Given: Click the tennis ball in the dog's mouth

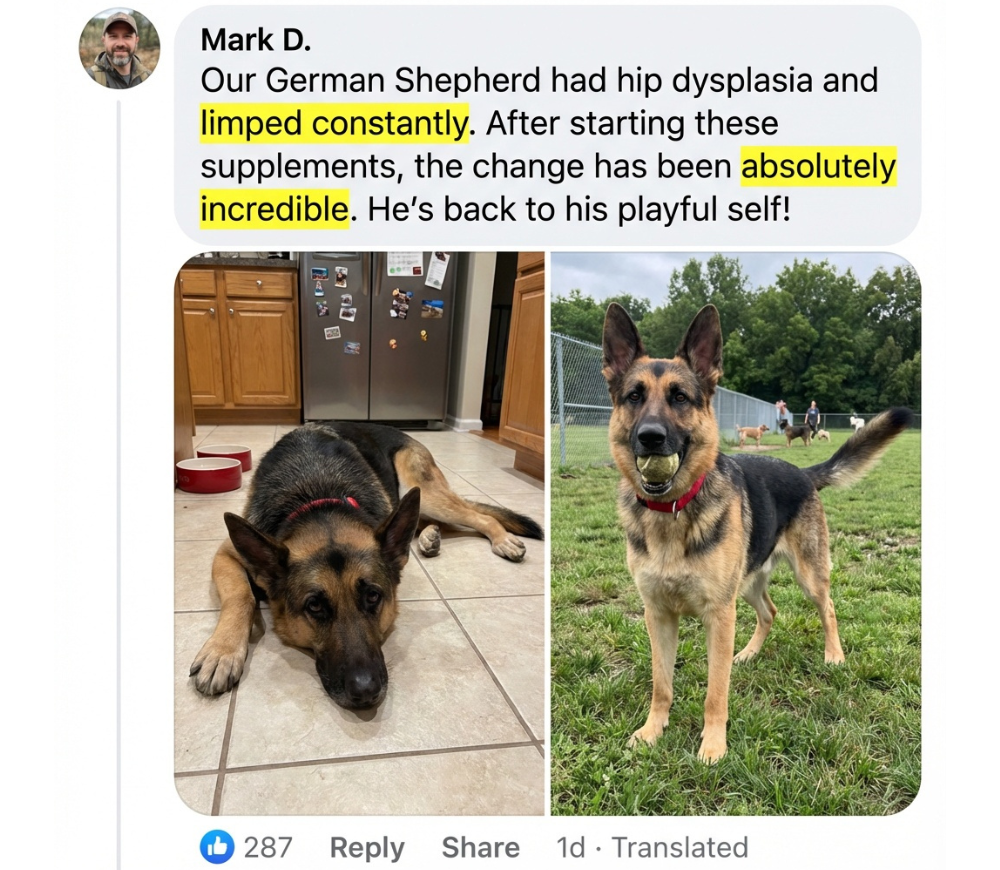Looking at the screenshot, I should [658, 468].
